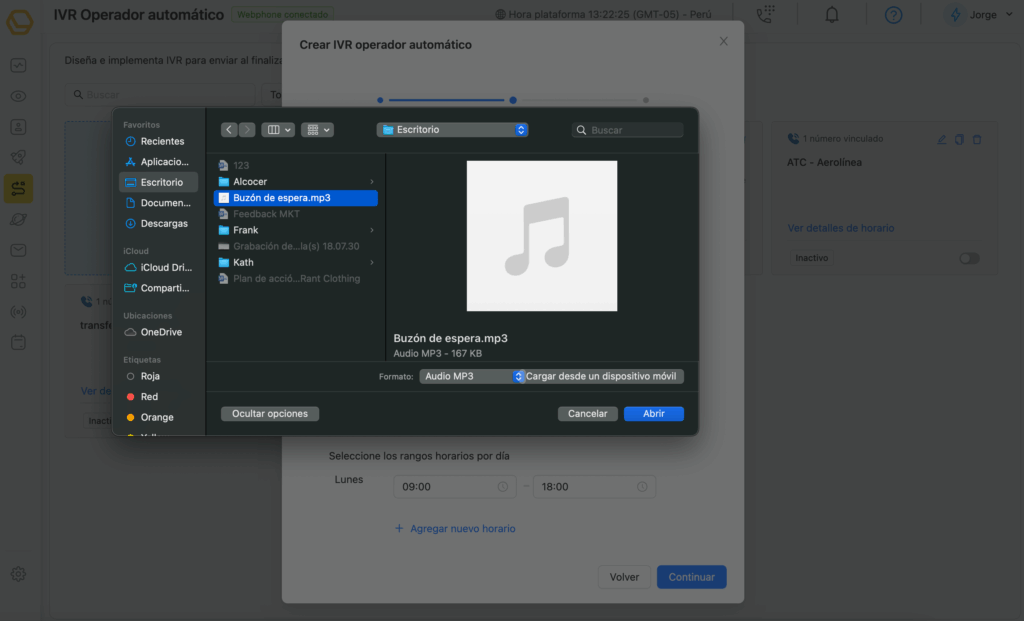Click the Abrir button
The image size is (1024, 621).
click(x=653, y=414)
